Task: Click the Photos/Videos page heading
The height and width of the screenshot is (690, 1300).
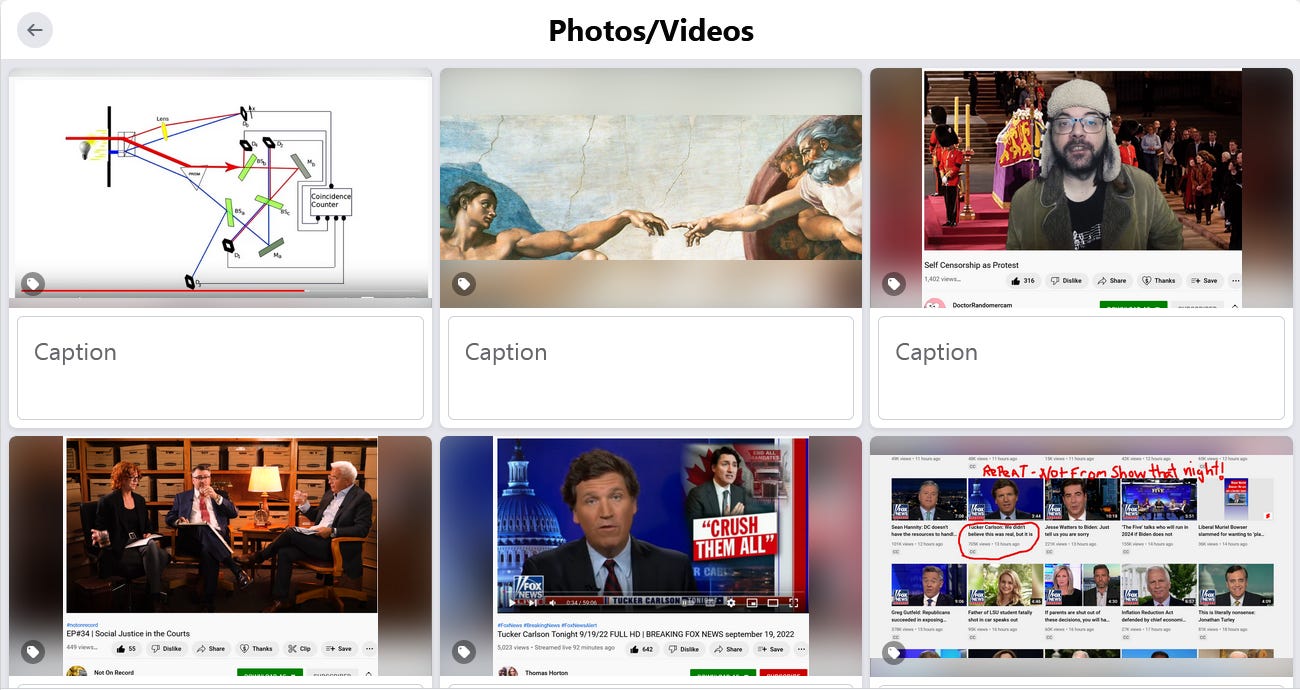Action: [651, 31]
